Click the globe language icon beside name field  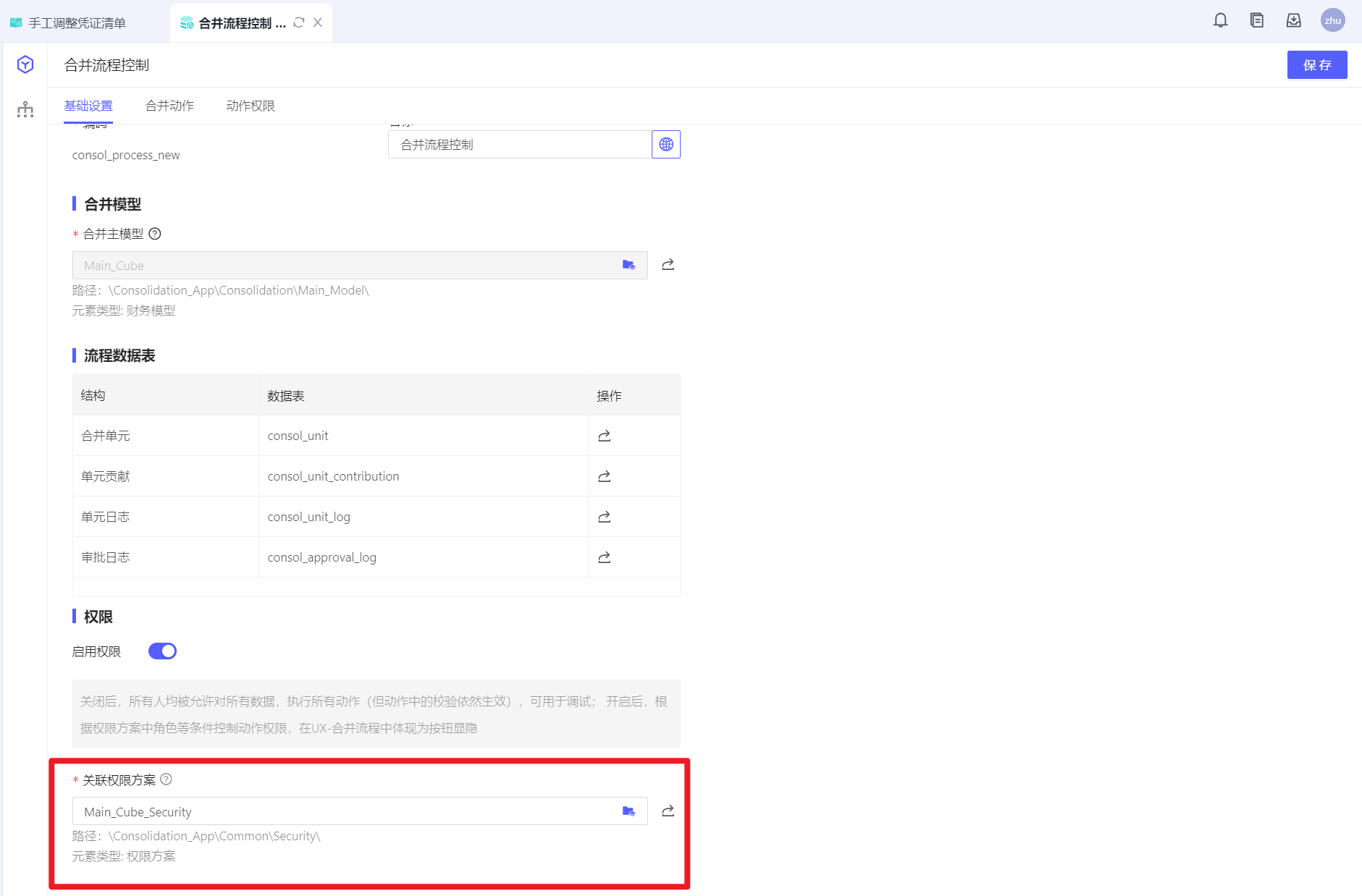666,145
